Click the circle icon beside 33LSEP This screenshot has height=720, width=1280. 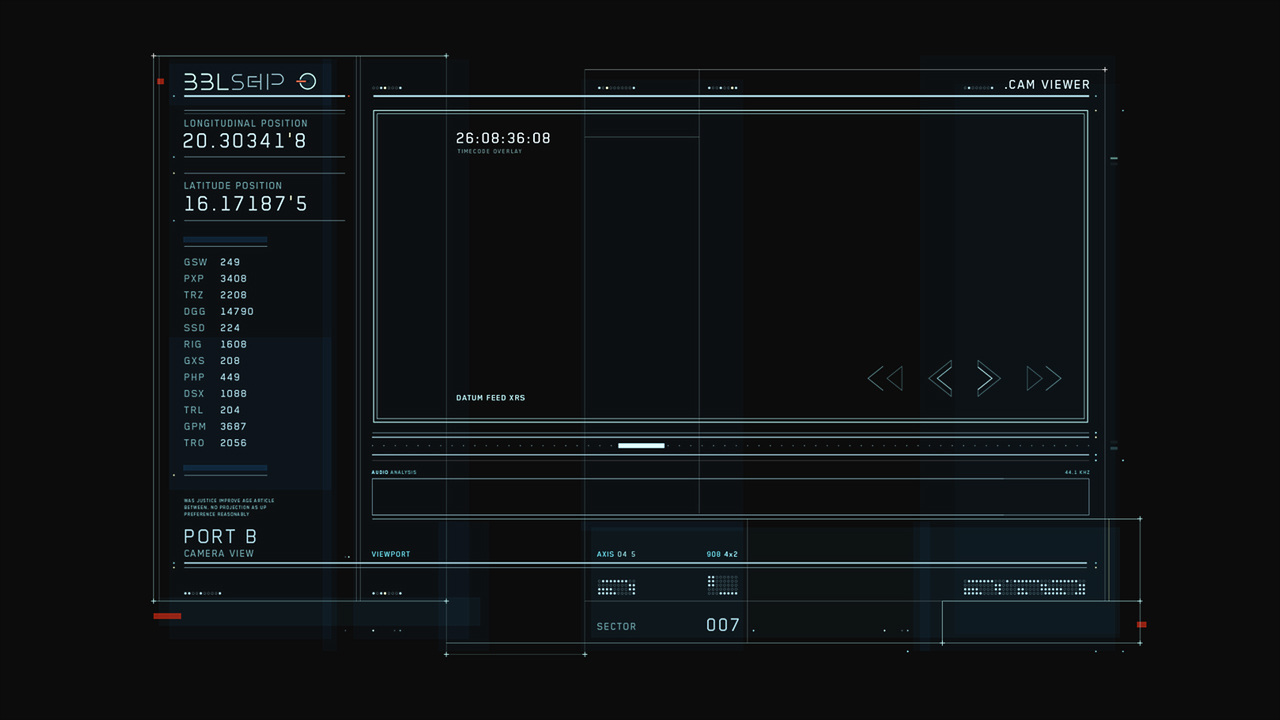[307, 82]
